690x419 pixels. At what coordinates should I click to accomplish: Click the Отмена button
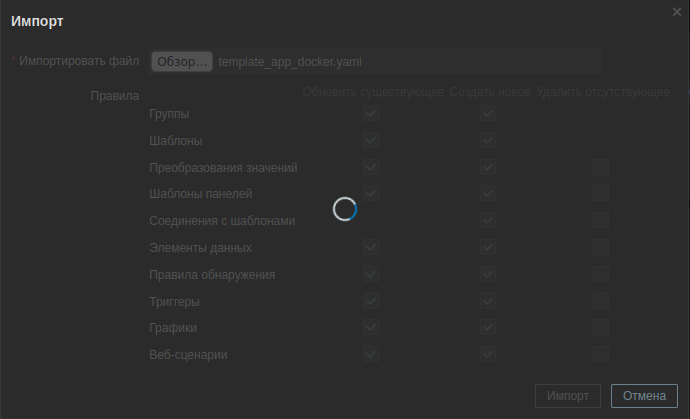coord(644,396)
